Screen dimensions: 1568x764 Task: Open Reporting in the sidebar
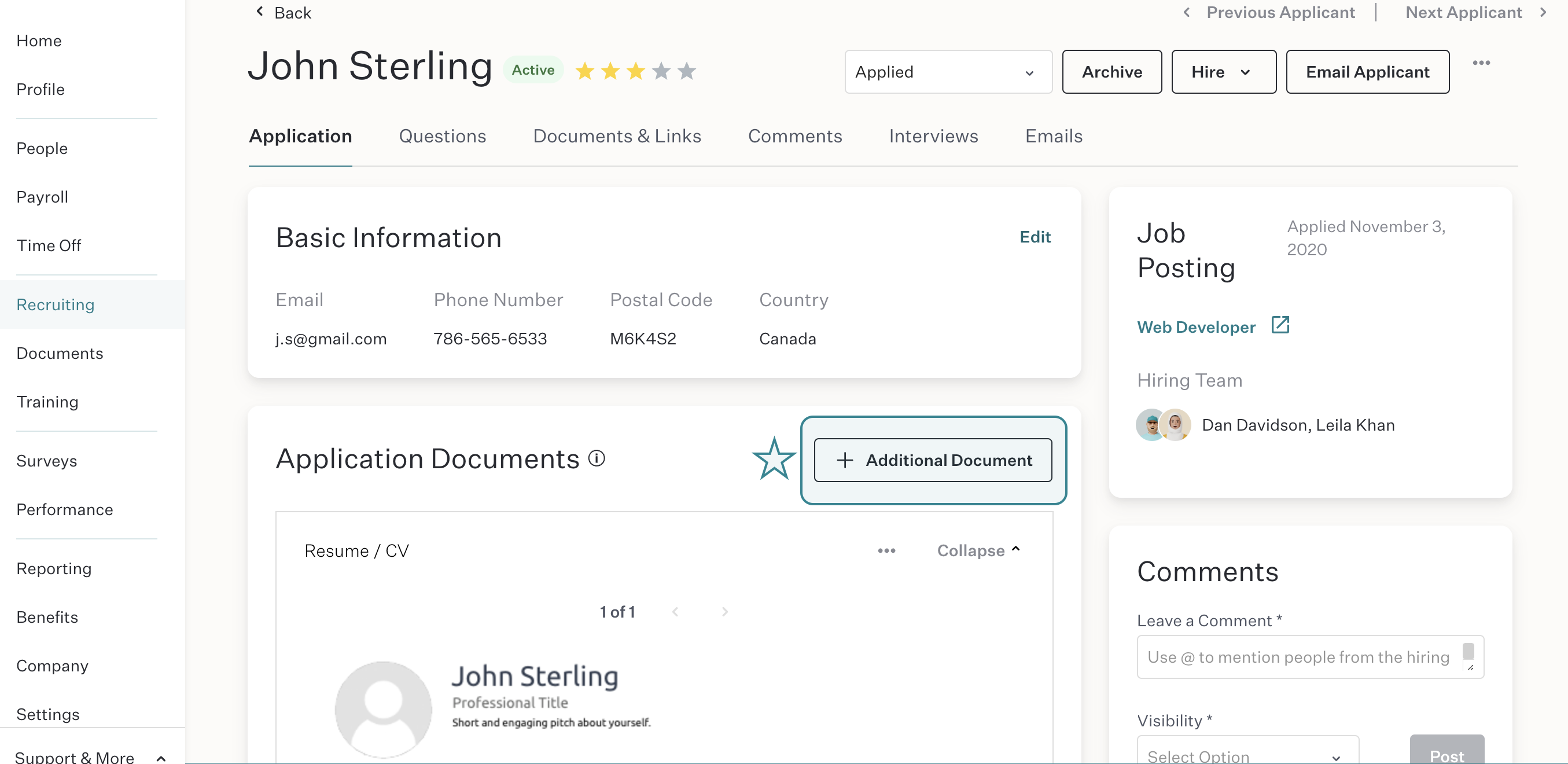[x=54, y=569]
